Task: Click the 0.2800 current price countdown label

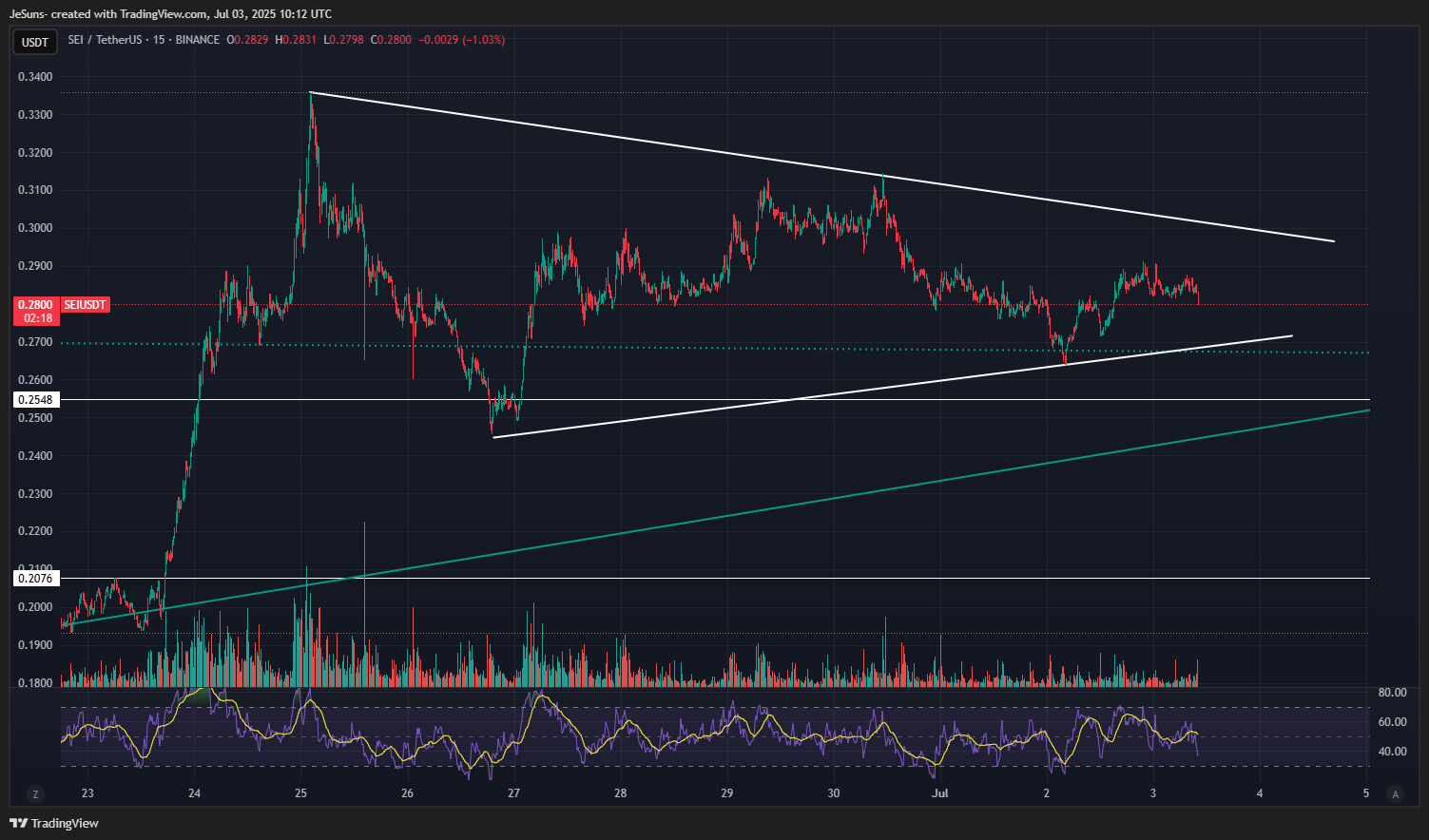Action: (x=35, y=311)
